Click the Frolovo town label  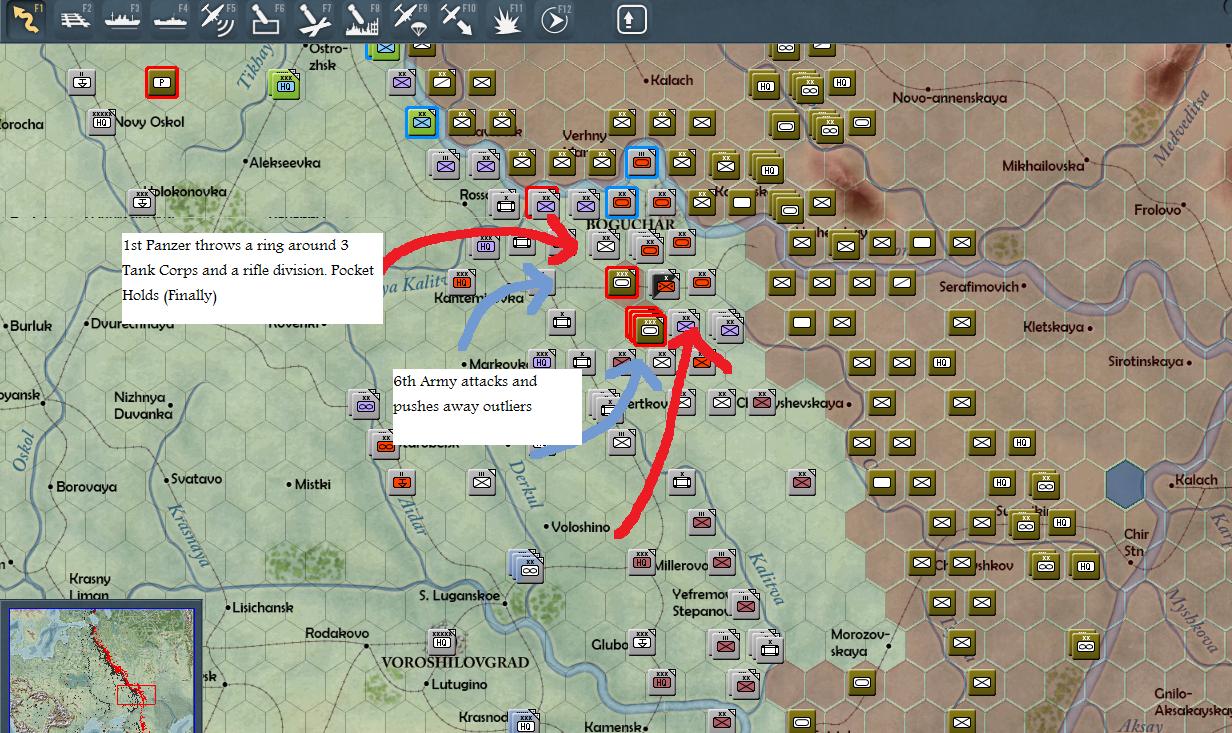click(x=1157, y=210)
